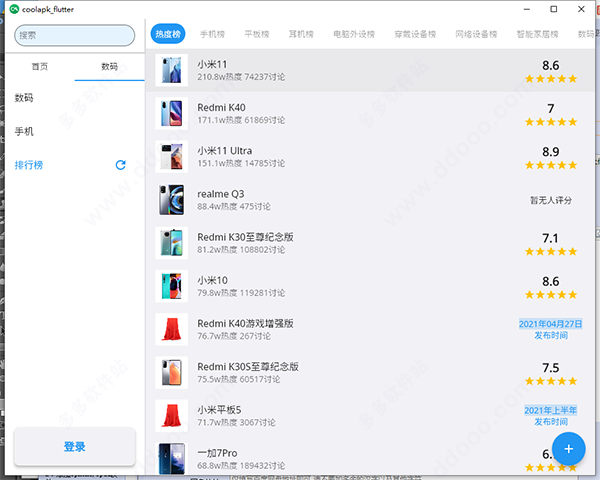
Task: Open the 小米11 Ultra title text
Action: click(x=225, y=151)
